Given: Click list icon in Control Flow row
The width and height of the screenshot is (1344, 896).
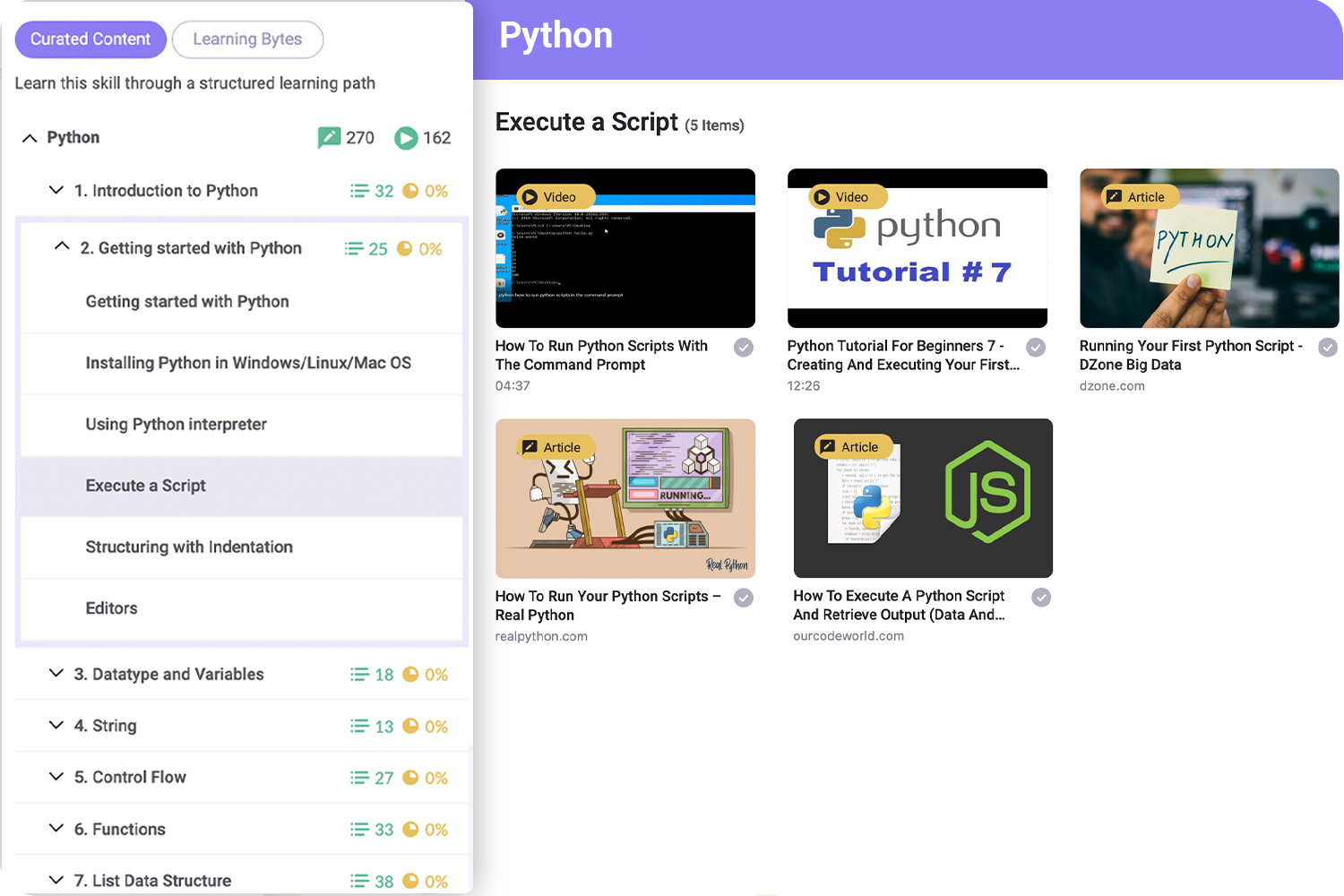Looking at the screenshot, I should (x=359, y=778).
